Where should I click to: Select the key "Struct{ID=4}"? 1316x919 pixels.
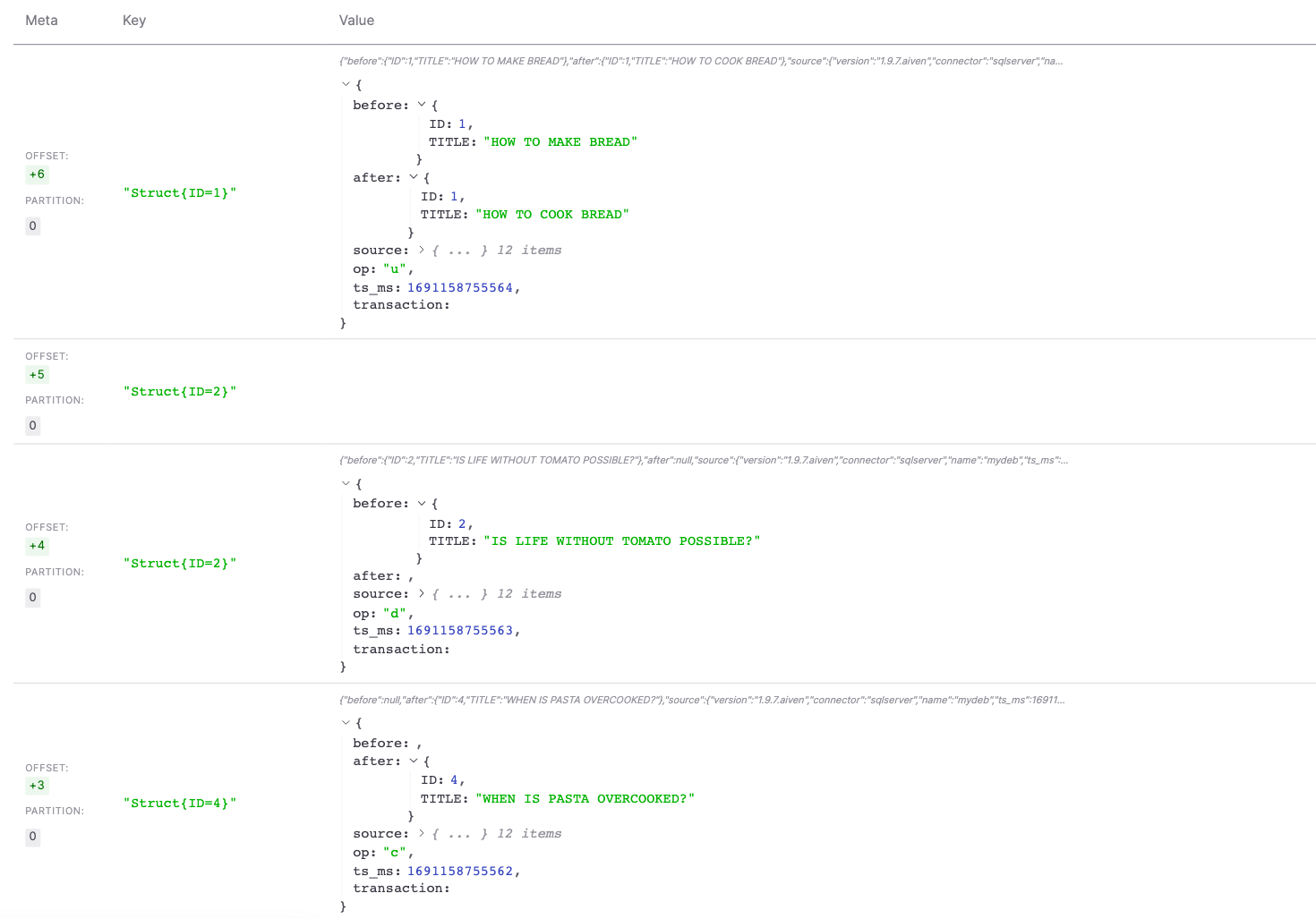pyautogui.click(x=180, y=803)
